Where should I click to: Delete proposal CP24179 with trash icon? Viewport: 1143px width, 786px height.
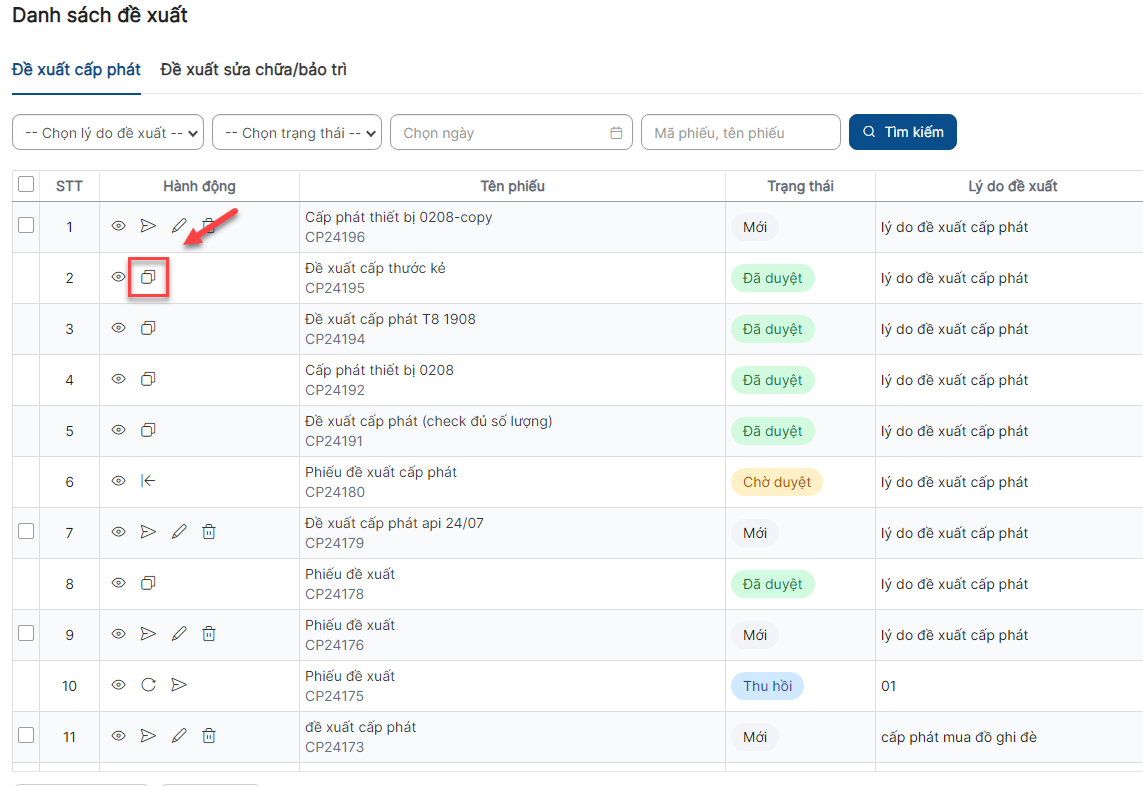[208, 532]
